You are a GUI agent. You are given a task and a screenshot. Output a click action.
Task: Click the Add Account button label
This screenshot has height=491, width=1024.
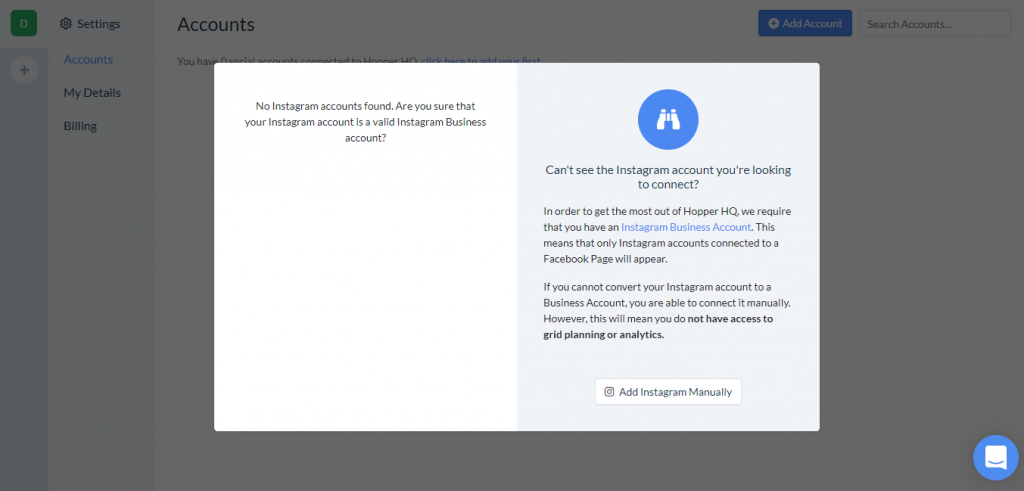[812, 24]
